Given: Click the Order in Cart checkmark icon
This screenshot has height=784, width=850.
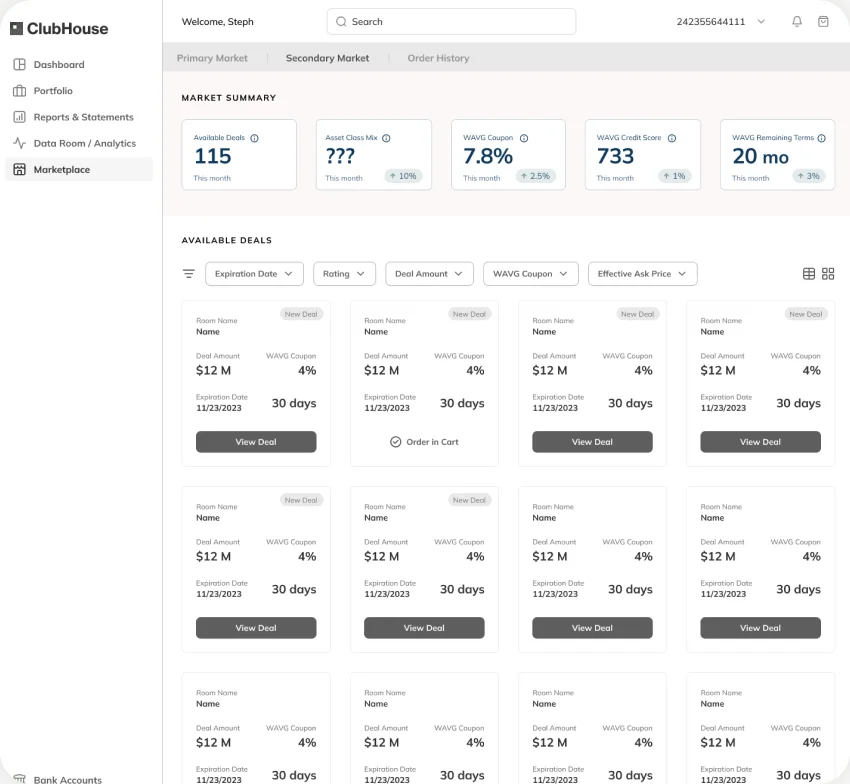Looking at the screenshot, I should pos(396,442).
